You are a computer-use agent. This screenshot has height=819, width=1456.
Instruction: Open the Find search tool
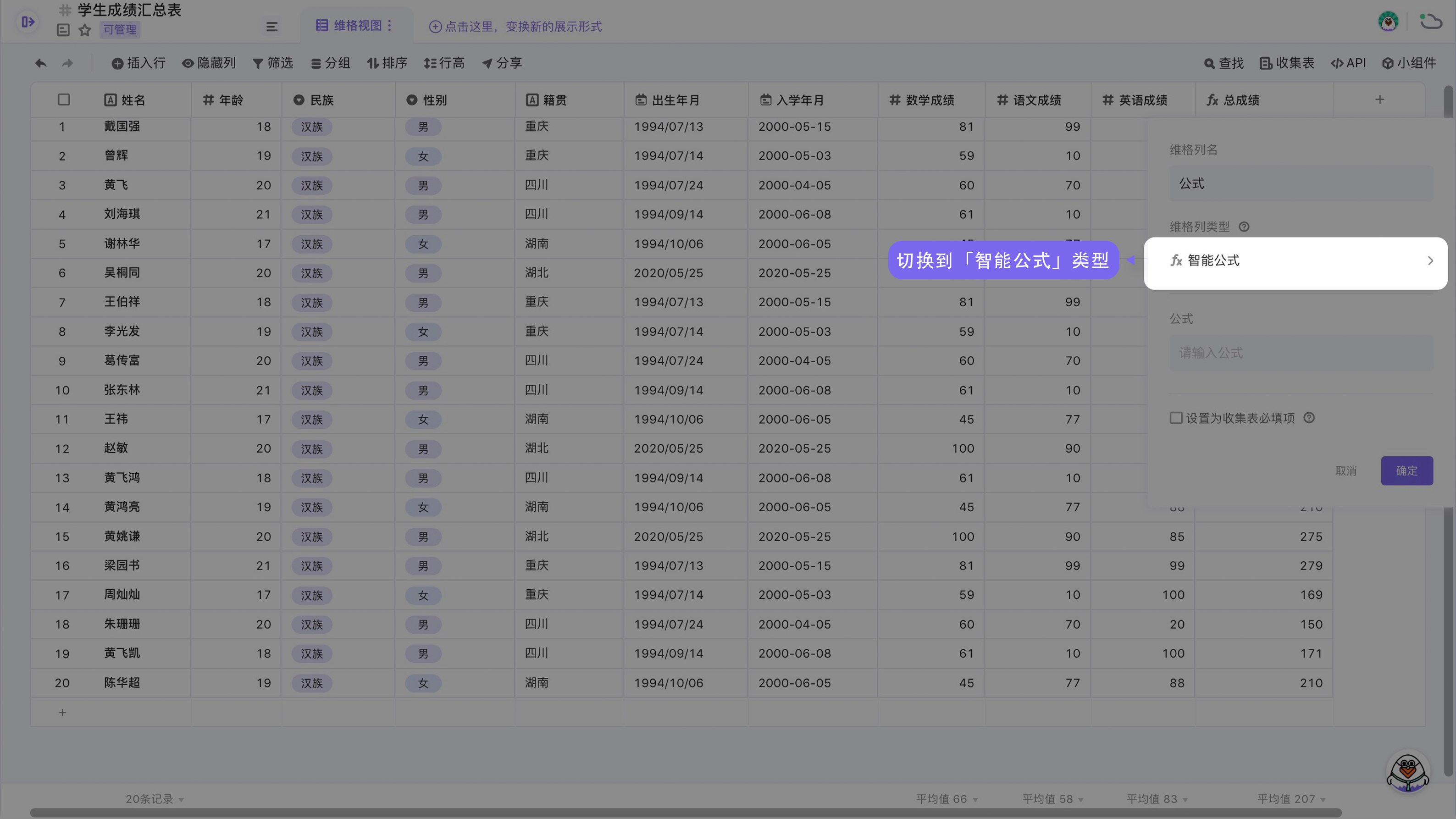point(1223,63)
